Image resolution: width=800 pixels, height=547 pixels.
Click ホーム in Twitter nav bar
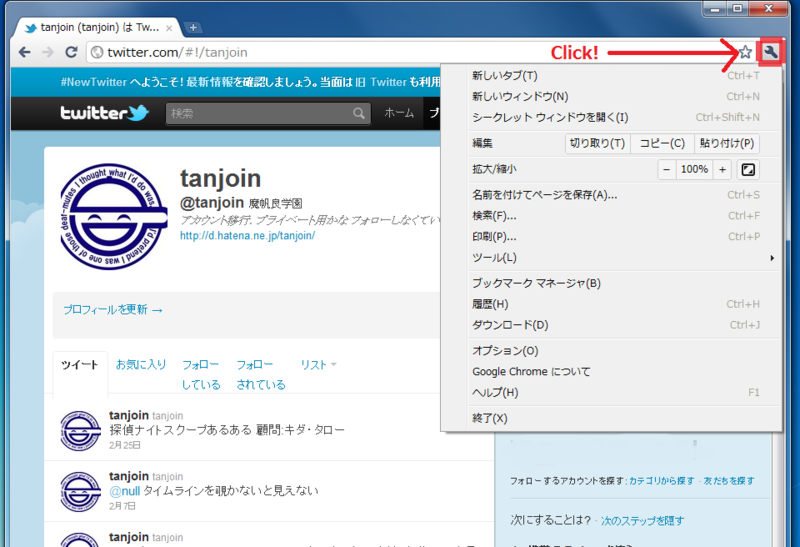pos(399,113)
